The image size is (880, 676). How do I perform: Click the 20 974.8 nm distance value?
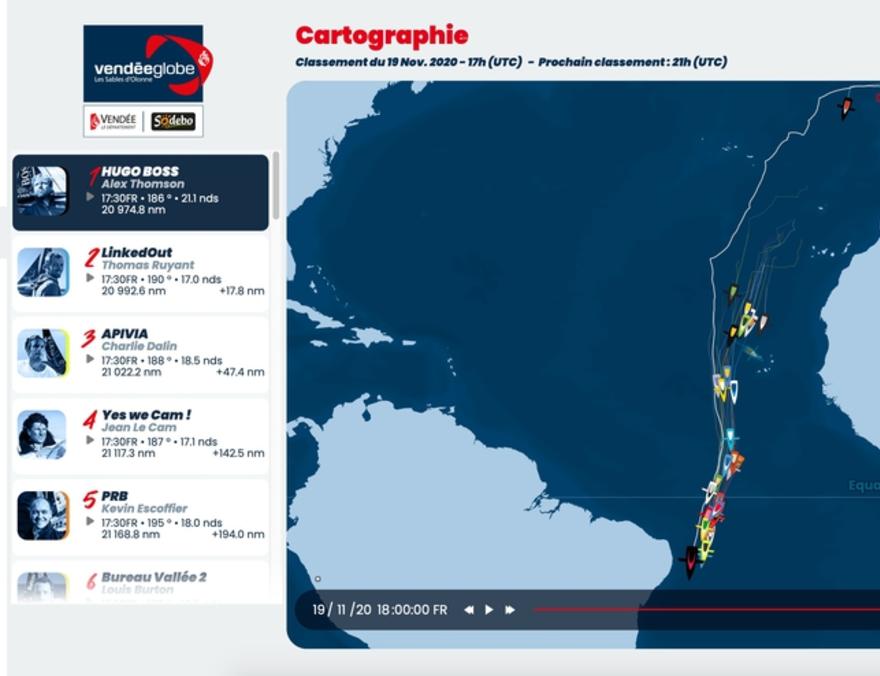point(133,210)
